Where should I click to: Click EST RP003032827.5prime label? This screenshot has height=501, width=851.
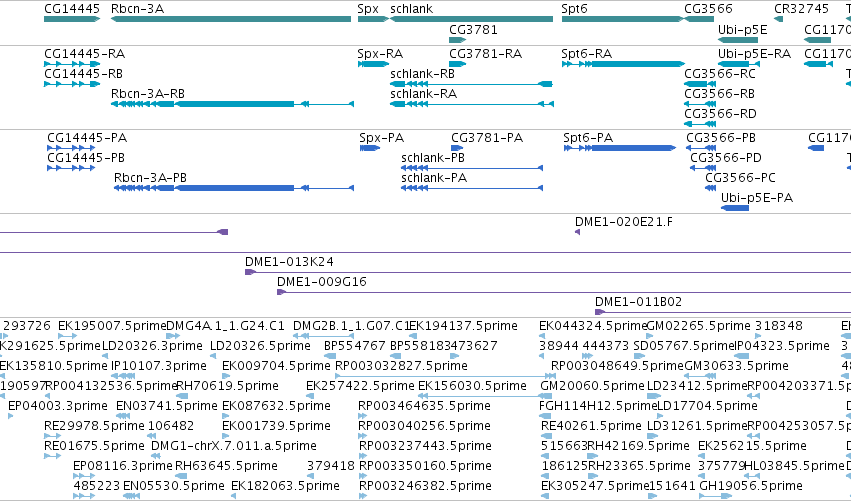[401, 366]
